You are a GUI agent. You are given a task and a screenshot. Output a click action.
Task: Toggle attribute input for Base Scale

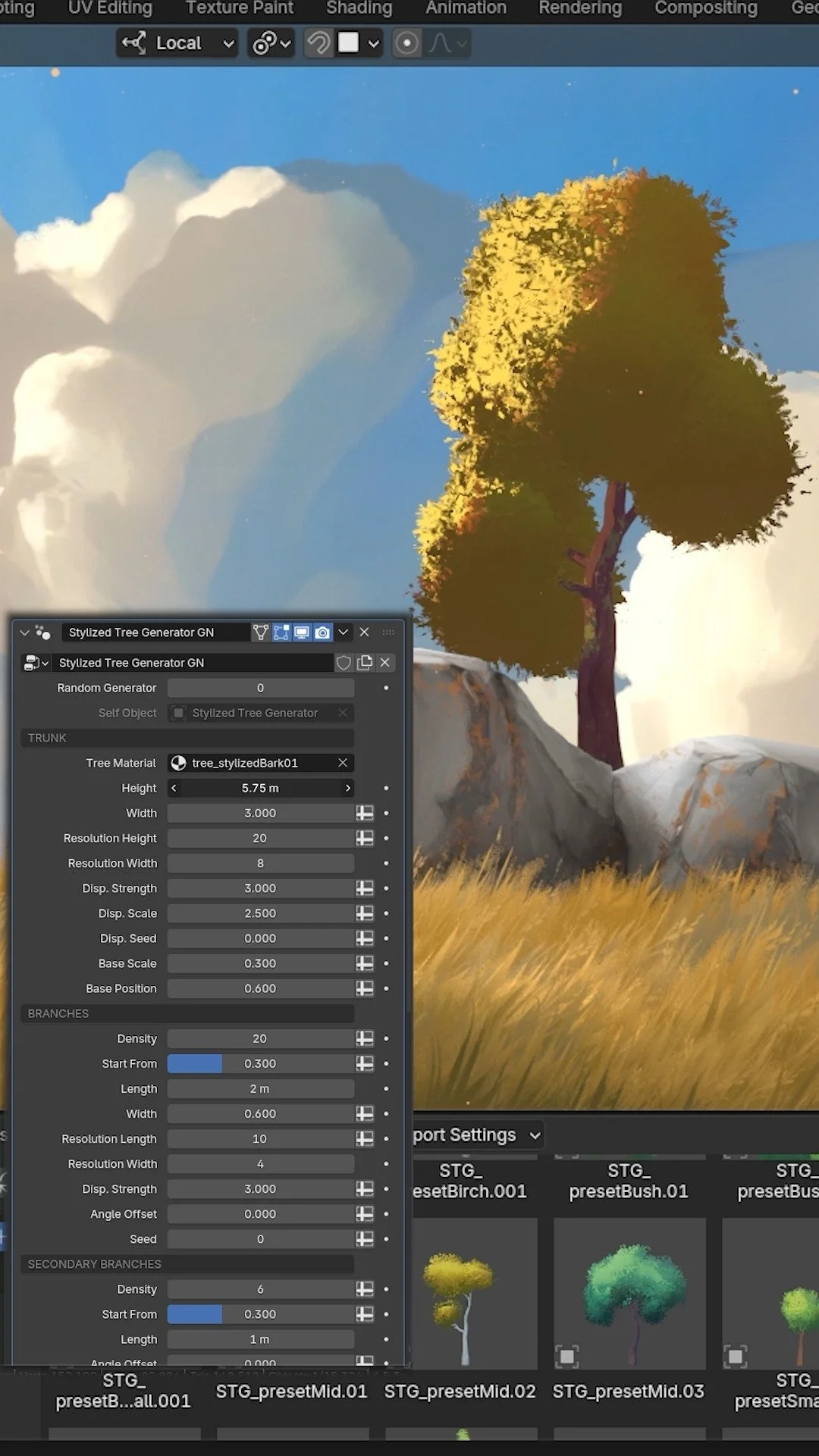click(x=365, y=963)
